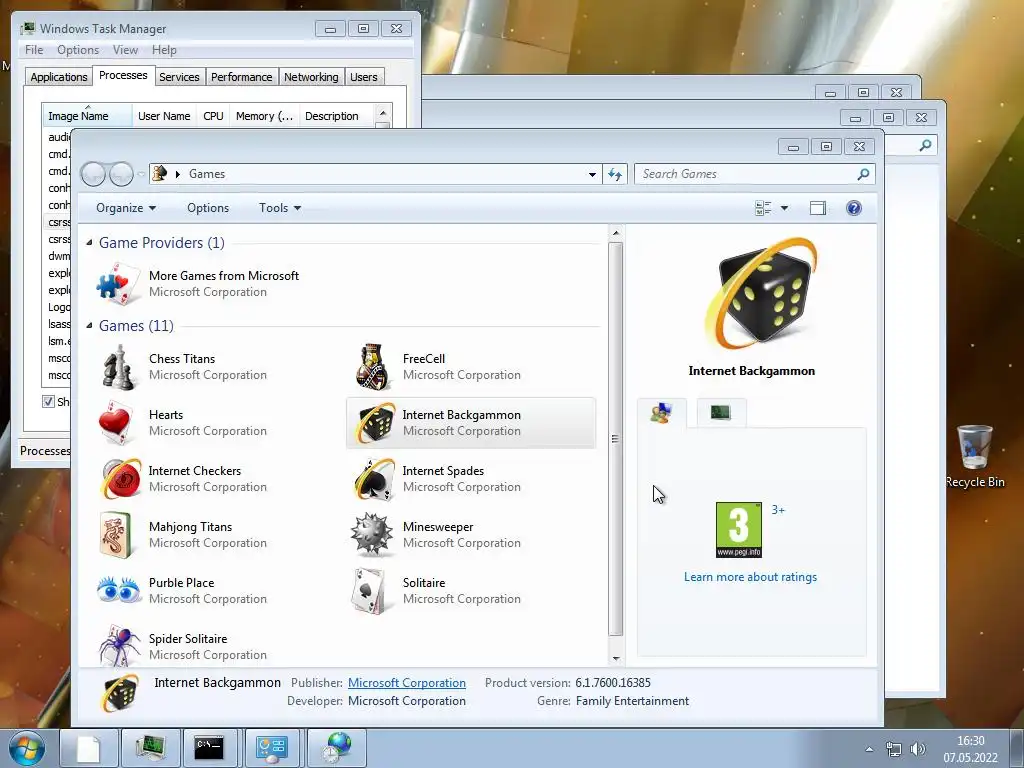Open the ratings tab in preview pane

(662, 413)
